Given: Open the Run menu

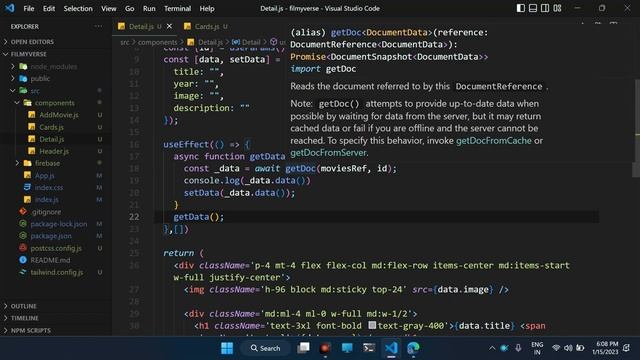Looking at the screenshot, I should 149,8.
